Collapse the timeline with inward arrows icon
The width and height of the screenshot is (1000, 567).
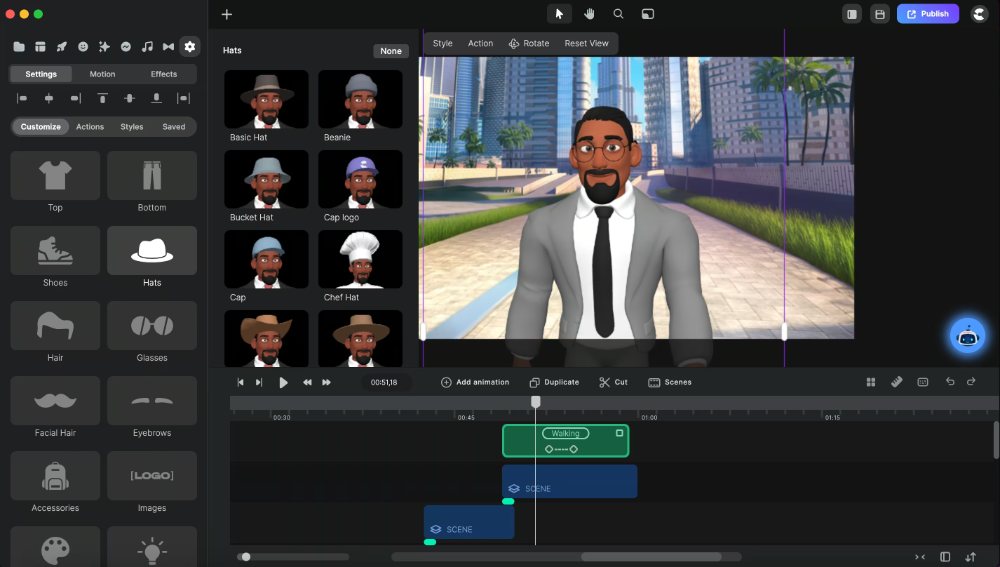pyautogui.click(x=920, y=557)
